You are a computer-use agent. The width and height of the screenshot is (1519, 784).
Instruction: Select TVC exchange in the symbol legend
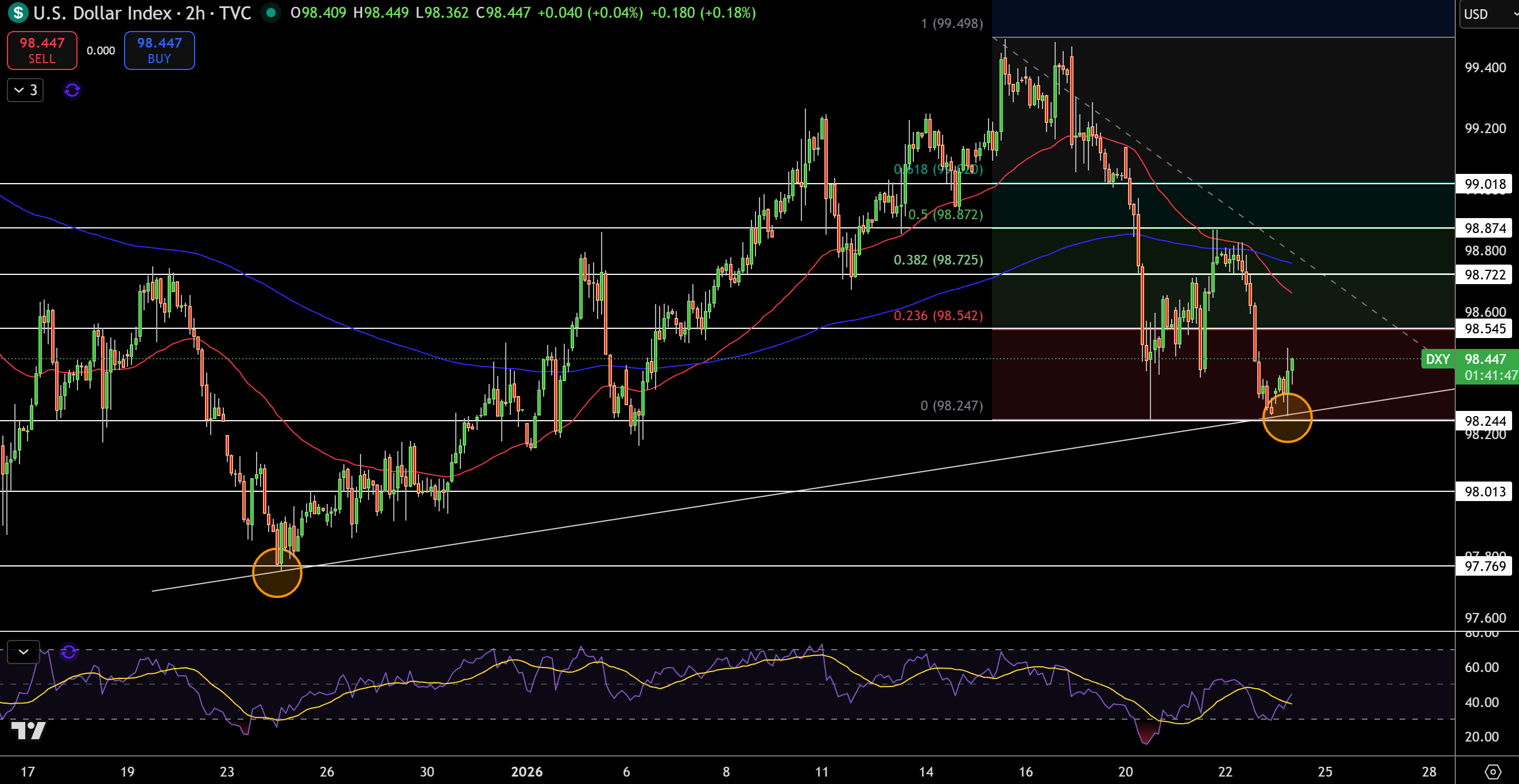coord(235,13)
